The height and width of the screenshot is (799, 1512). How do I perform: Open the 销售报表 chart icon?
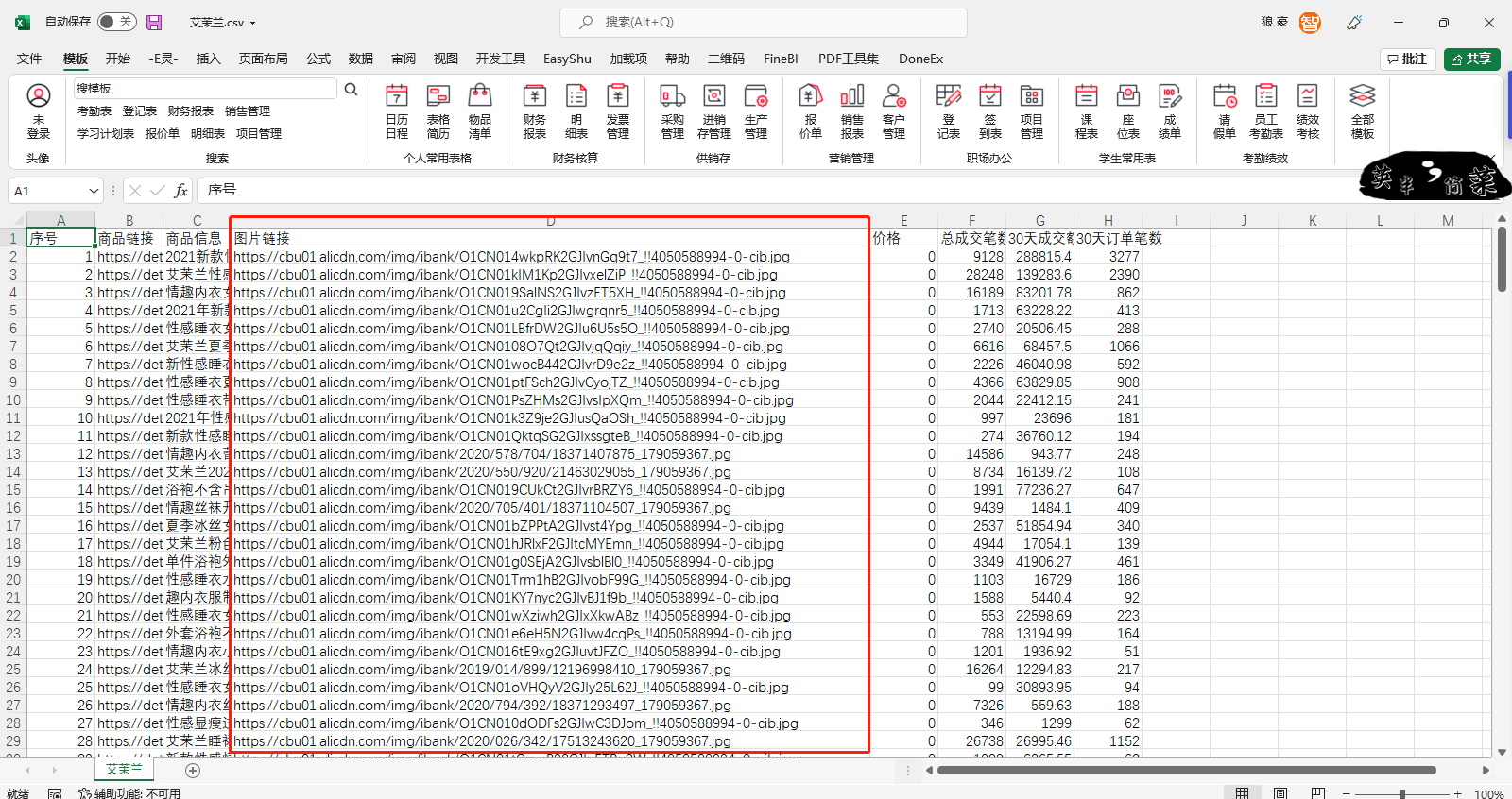point(852,111)
